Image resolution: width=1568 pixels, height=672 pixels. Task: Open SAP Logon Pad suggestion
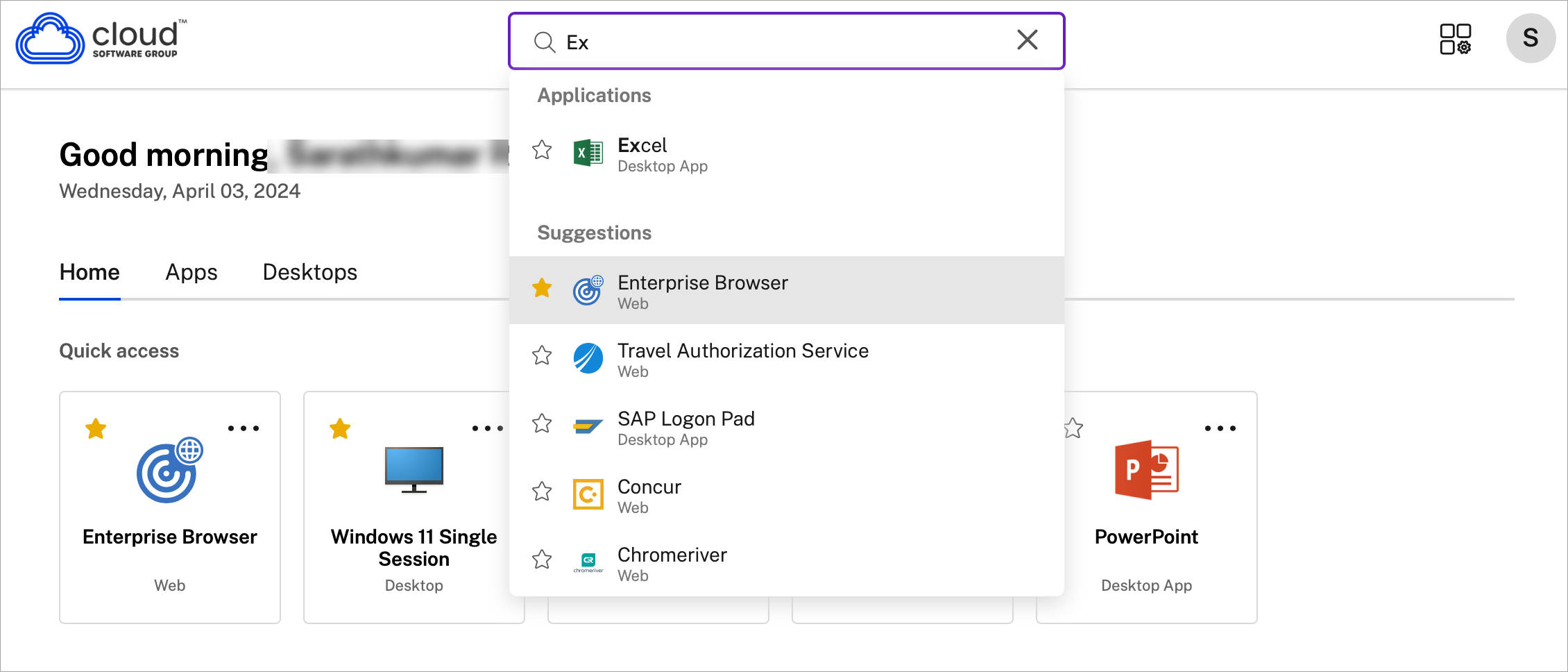(787, 426)
